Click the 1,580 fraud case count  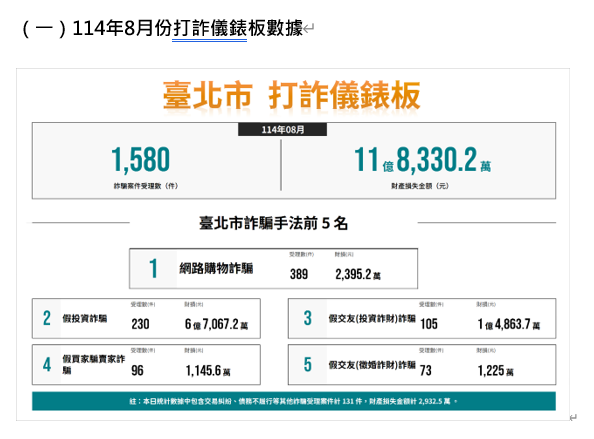pyautogui.click(x=141, y=159)
